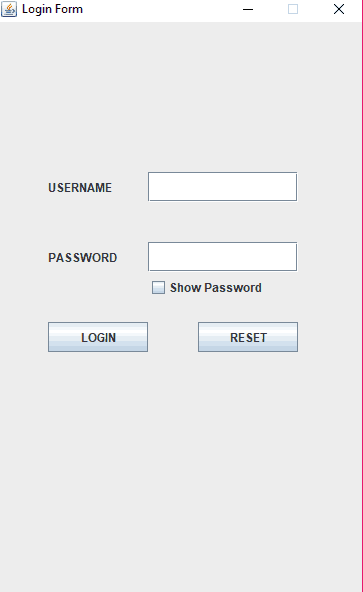Click the LOGIN button
This screenshot has width=363, height=592.
click(98, 337)
